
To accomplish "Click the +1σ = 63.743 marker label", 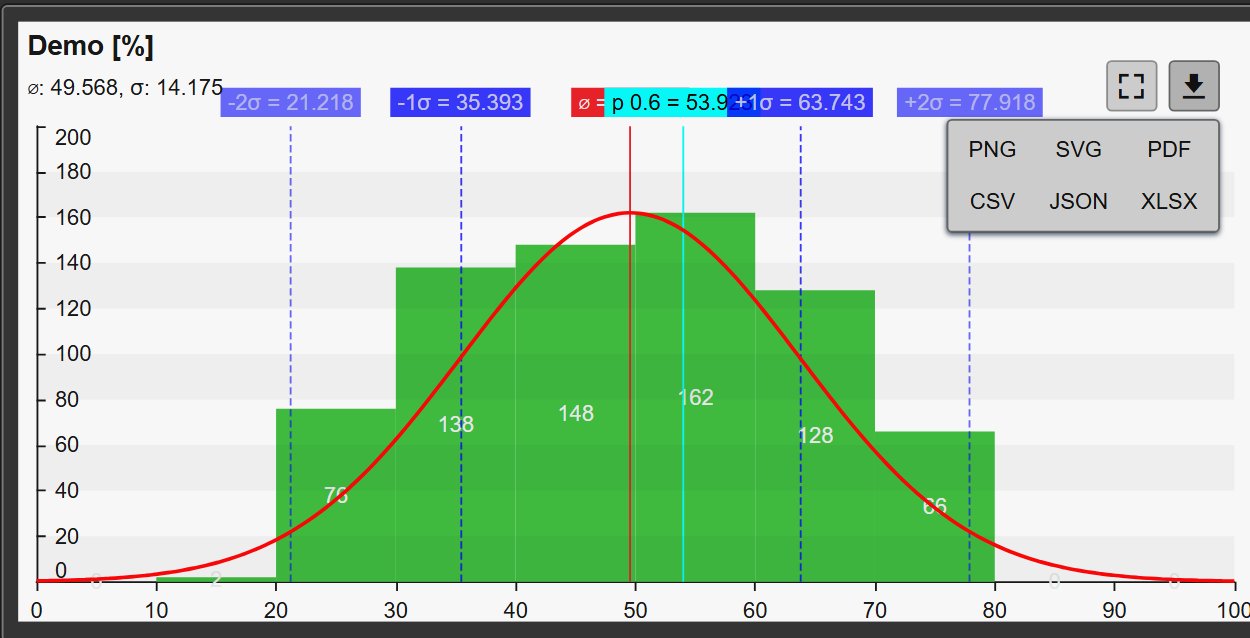I will (x=801, y=103).
